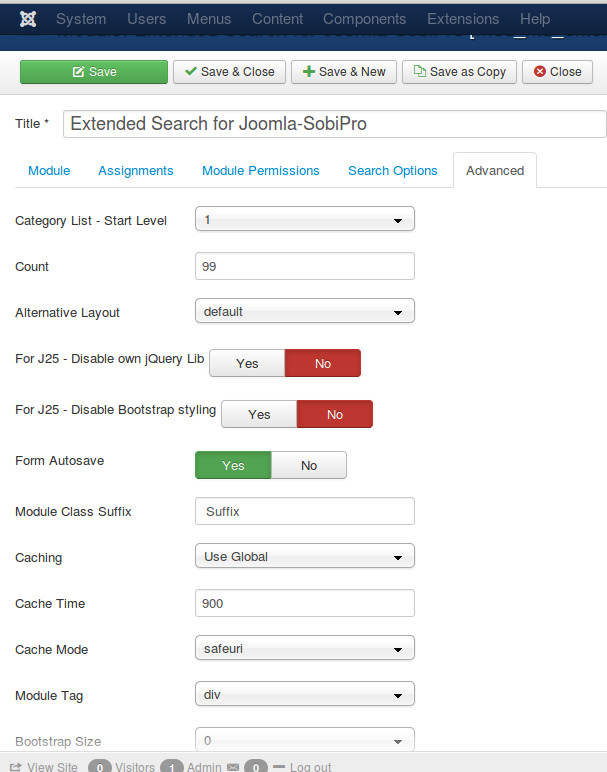
Task: Open Category List Start Level dropdown
Action: [x=305, y=219]
